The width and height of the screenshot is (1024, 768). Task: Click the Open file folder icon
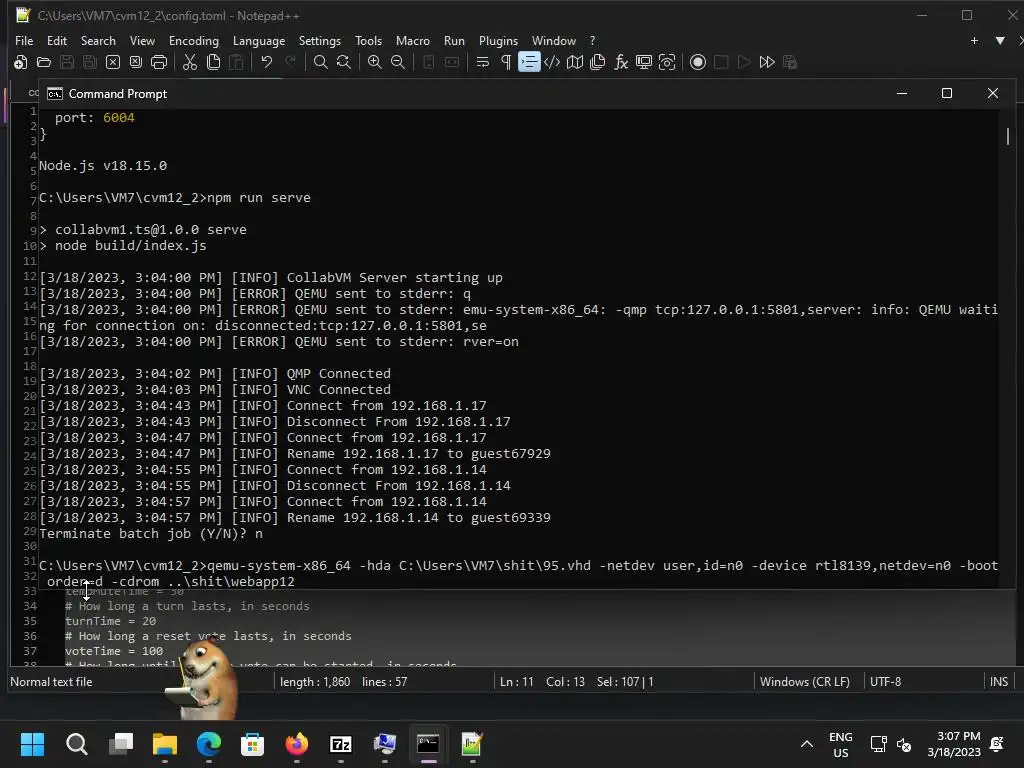(x=44, y=62)
